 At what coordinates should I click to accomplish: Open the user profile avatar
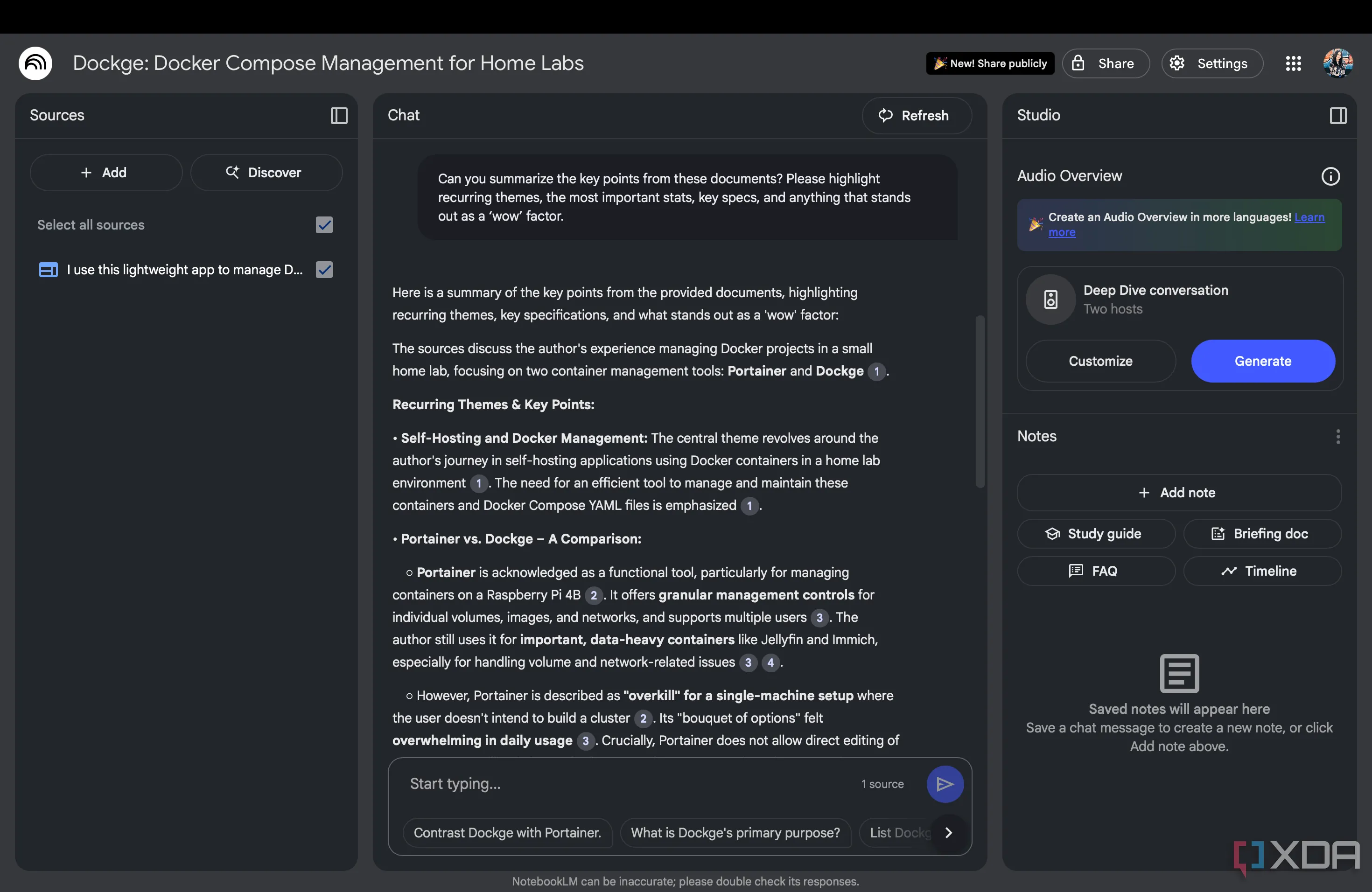1337,63
